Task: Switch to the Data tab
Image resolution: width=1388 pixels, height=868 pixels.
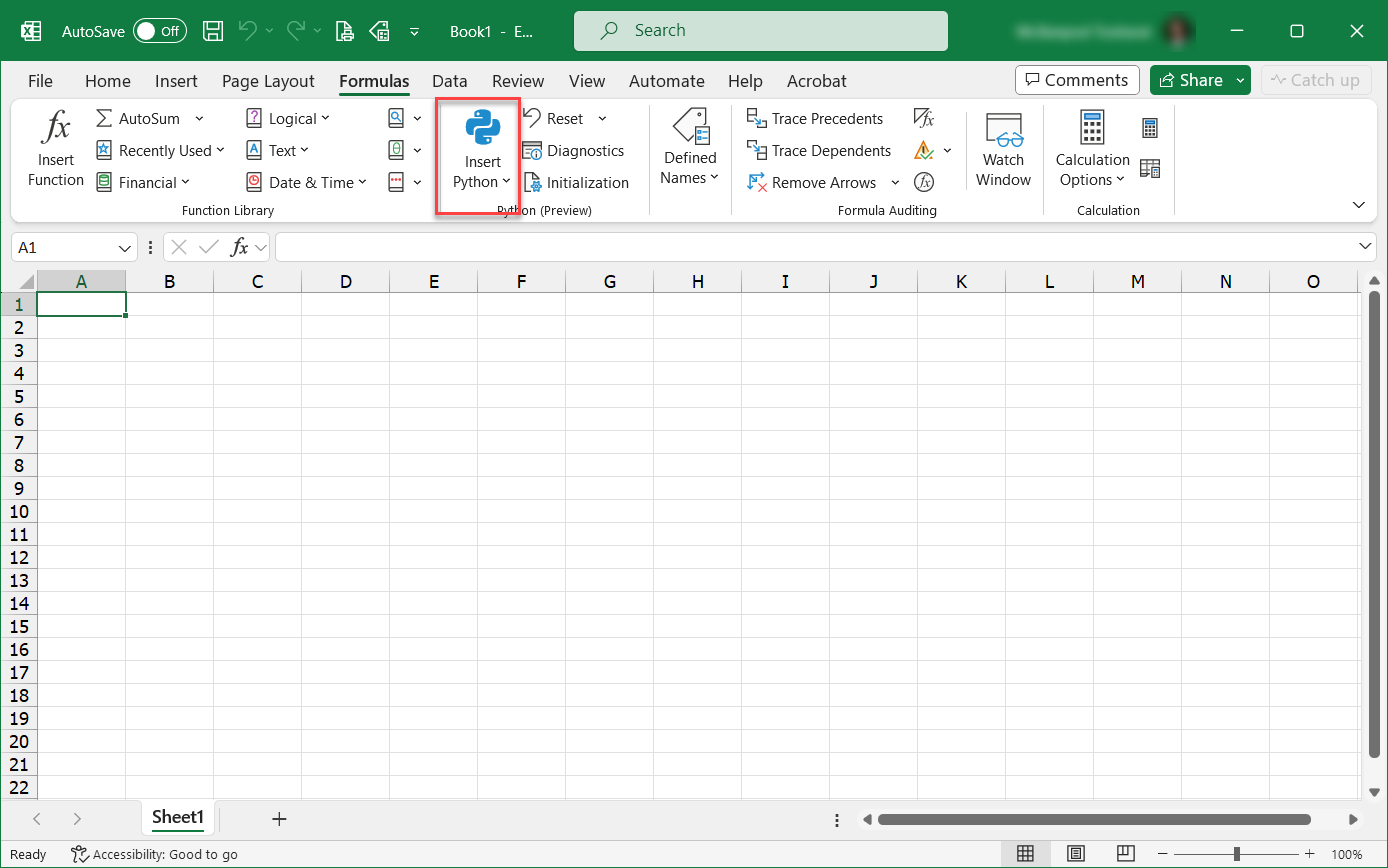Action: [x=450, y=81]
